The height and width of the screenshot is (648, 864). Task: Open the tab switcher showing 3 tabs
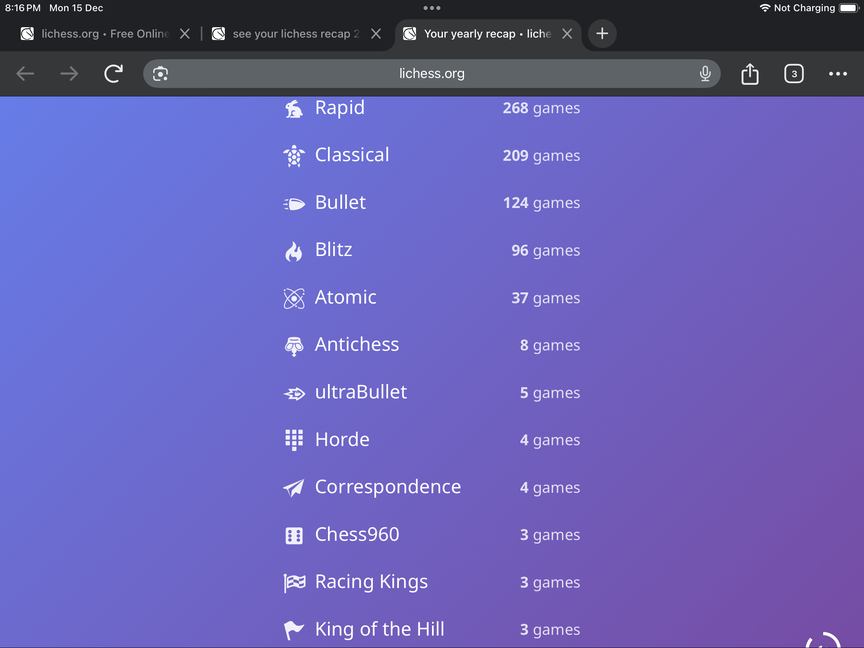[794, 74]
